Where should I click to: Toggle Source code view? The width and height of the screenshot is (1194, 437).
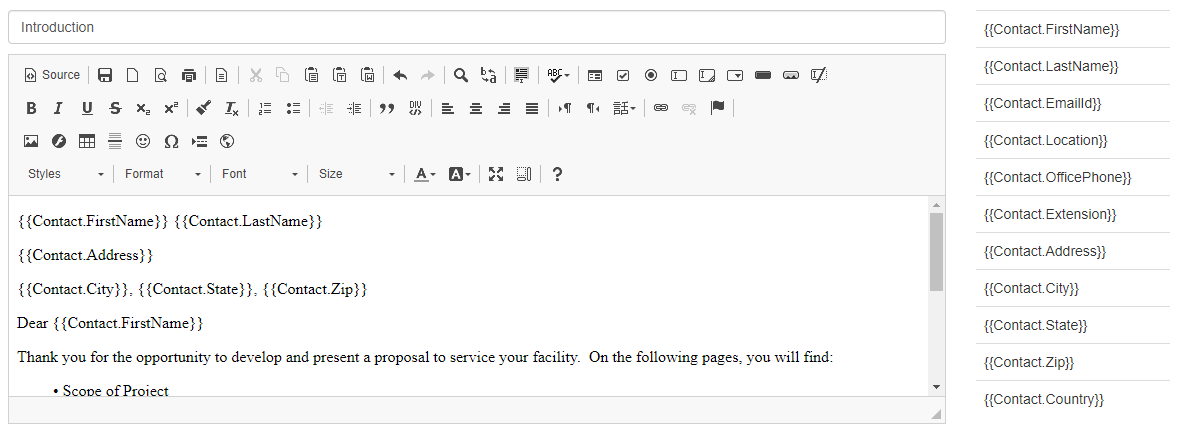tap(52, 75)
